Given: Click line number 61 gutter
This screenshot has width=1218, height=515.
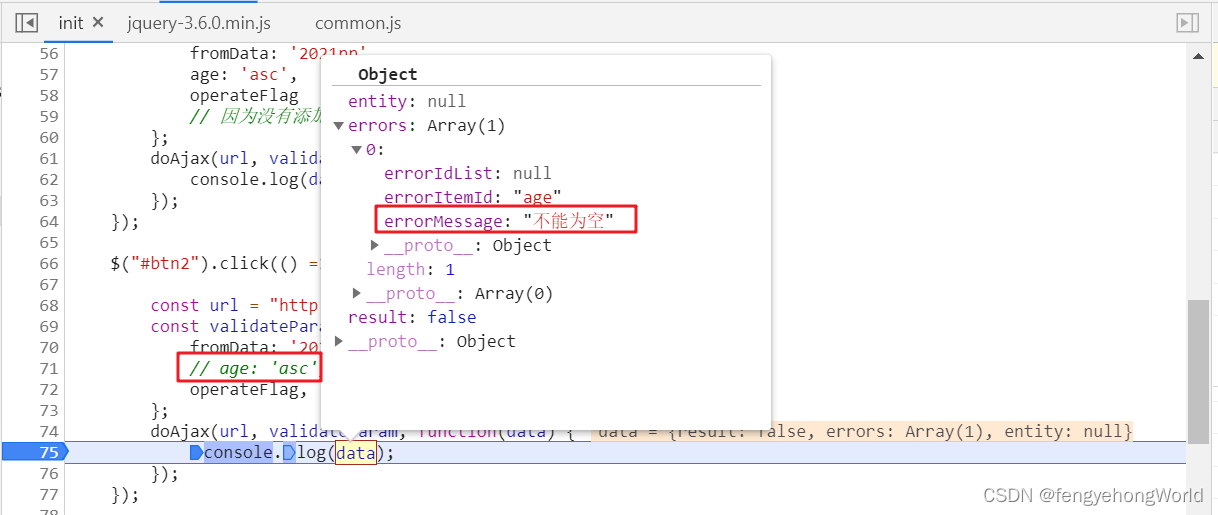Looking at the screenshot, I should pyautogui.click(x=49, y=158).
